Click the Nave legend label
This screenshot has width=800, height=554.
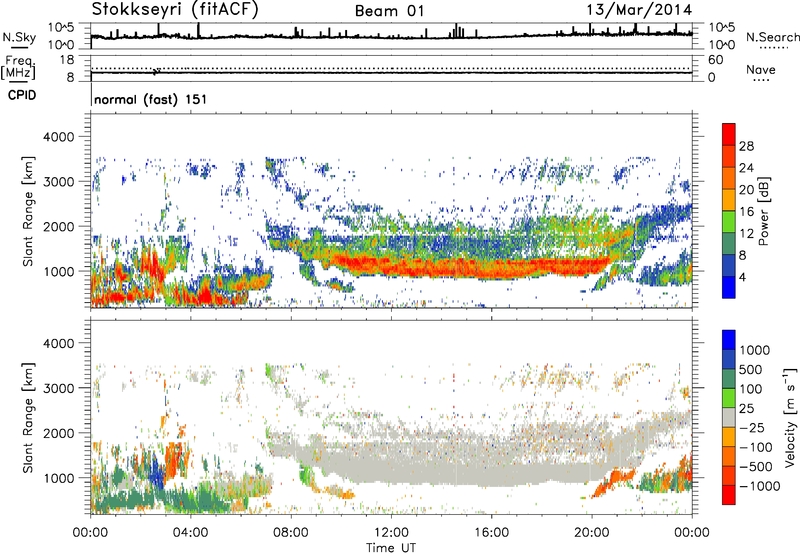761,69
